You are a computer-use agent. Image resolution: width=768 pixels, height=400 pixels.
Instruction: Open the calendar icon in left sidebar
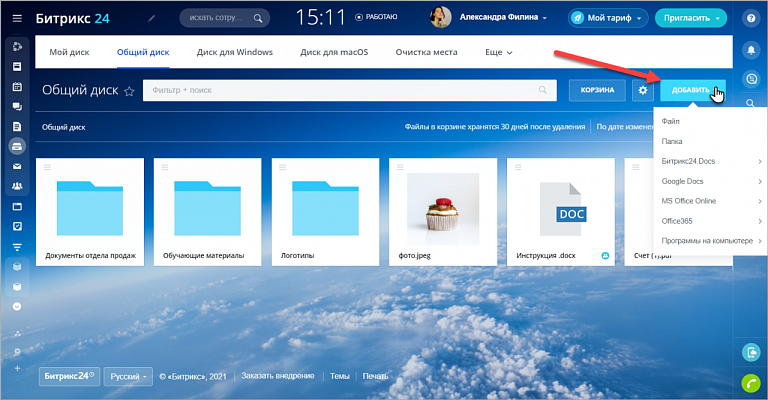click(17, 87)
